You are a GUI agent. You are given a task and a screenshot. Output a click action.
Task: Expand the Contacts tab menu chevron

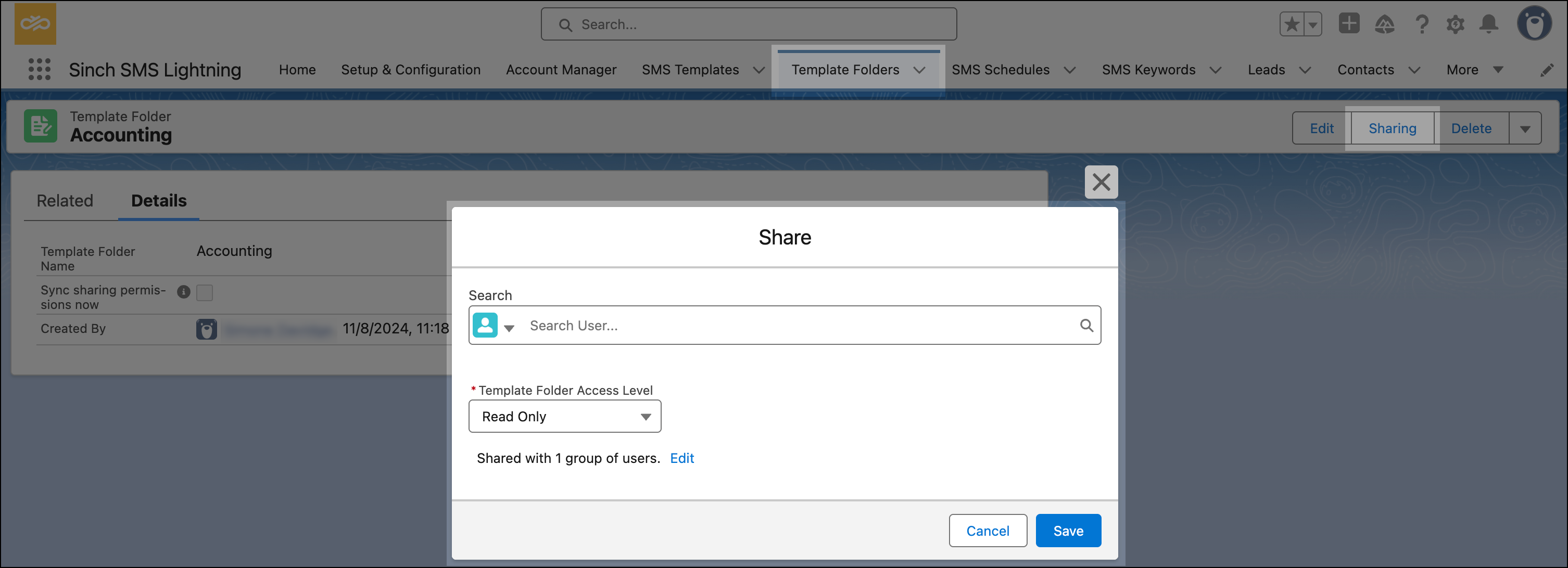point(1414,70)
